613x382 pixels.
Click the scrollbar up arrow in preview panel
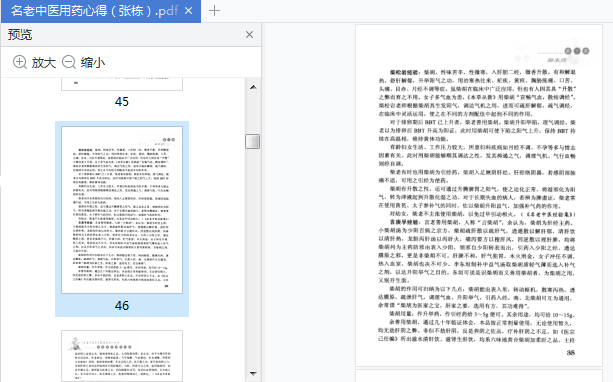point(253,87)
